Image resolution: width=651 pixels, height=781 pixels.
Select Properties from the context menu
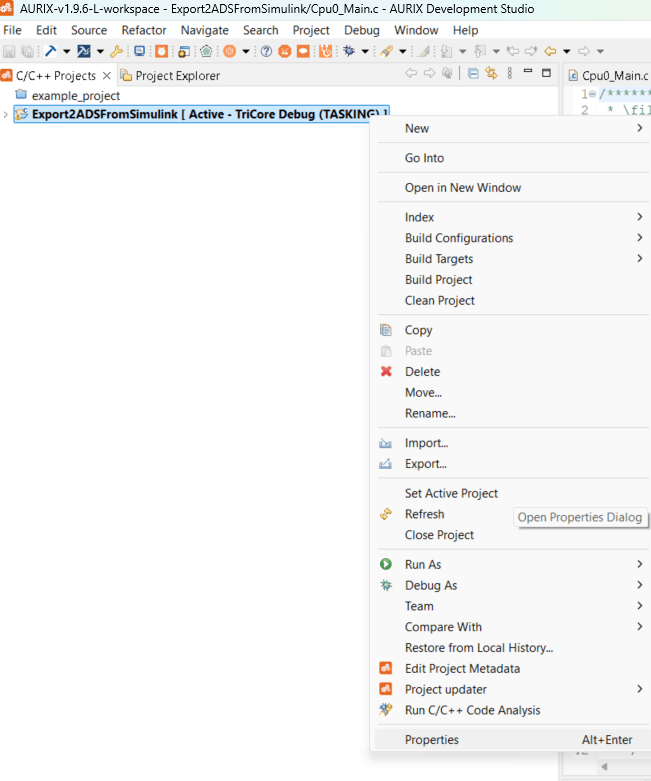(x=432, y=740)
